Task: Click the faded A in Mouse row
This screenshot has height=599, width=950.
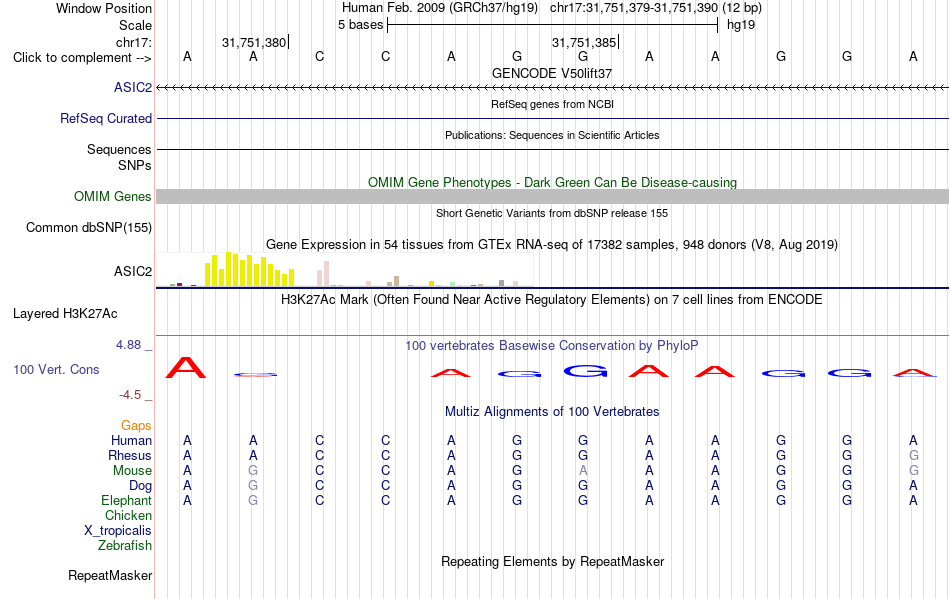Action: 583,471
